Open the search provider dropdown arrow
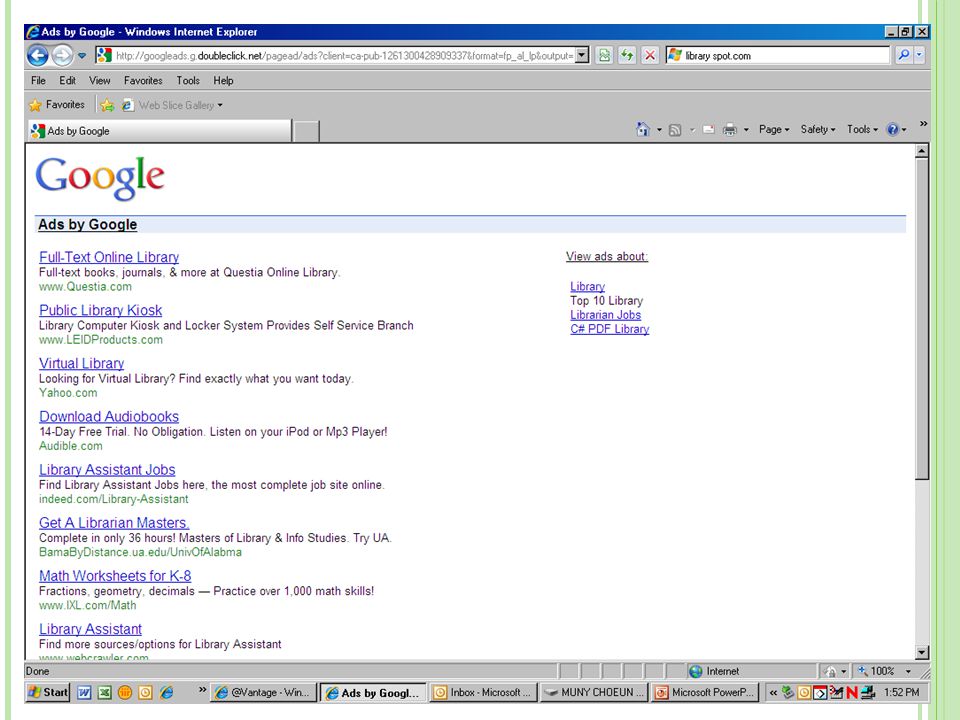Viewport: 960px width, 720px height. pyautogui.click(x=918, y=55)
